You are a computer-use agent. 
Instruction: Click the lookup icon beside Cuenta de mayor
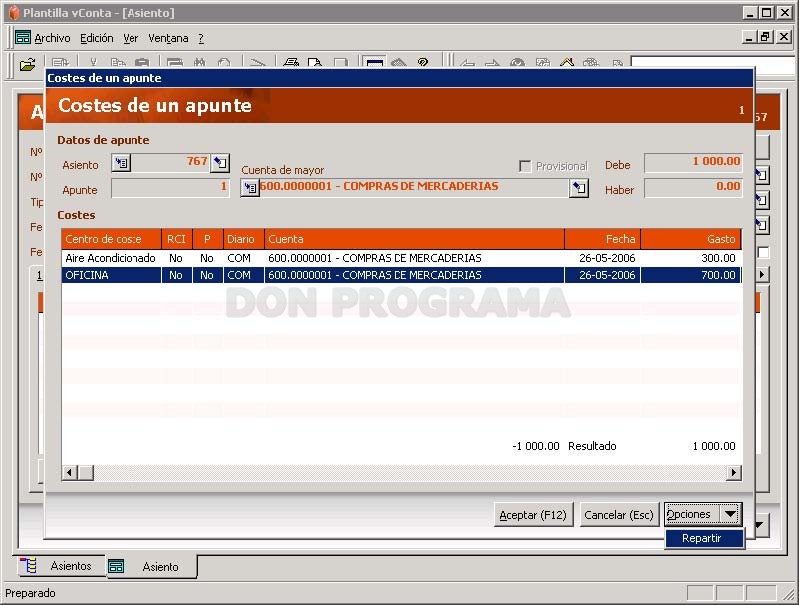[x=250, y=188]
